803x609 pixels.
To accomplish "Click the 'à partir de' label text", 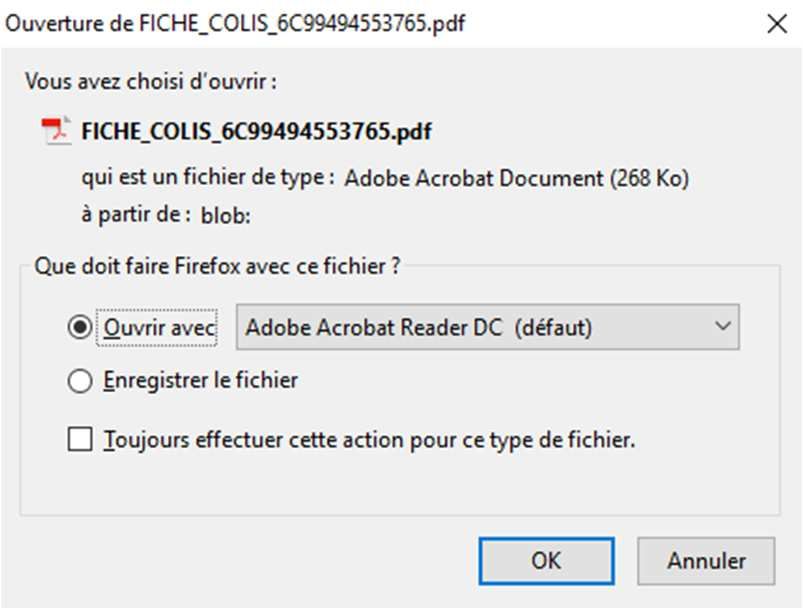I will 136,215.
